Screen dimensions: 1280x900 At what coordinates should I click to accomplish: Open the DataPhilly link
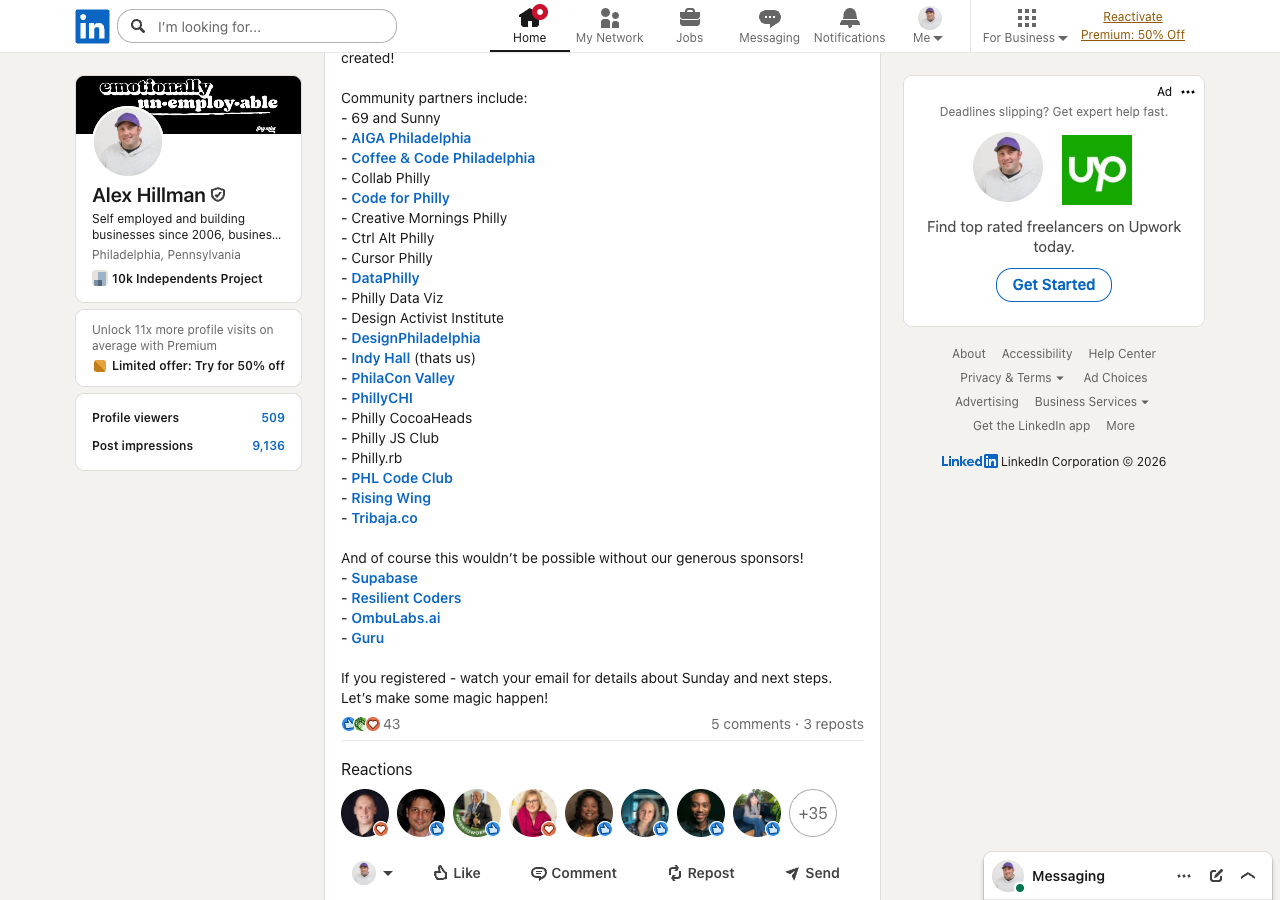click(385, 278)
